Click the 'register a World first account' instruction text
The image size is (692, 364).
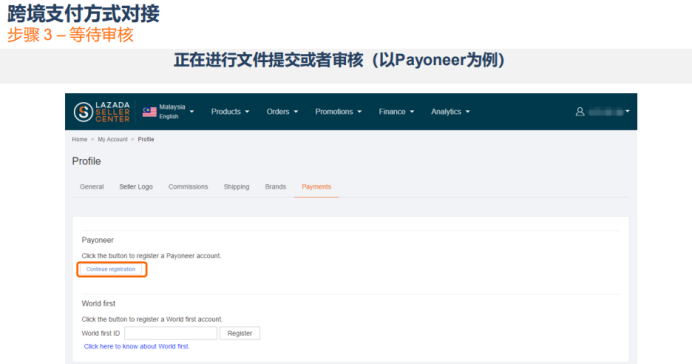pos(152,319)
